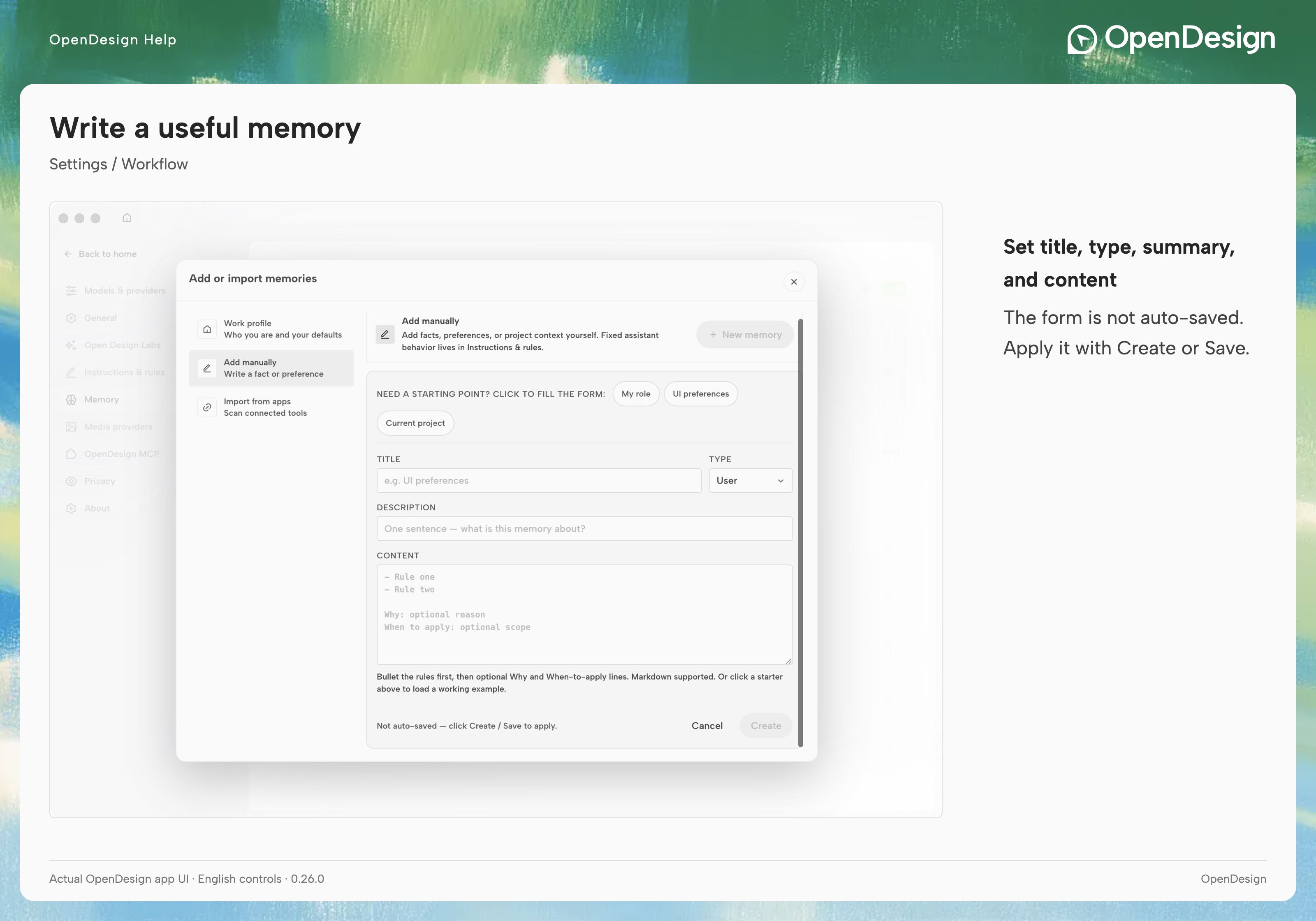1316x921 pixels.
Task: Click the home icon in title bar
Action: 127,218
